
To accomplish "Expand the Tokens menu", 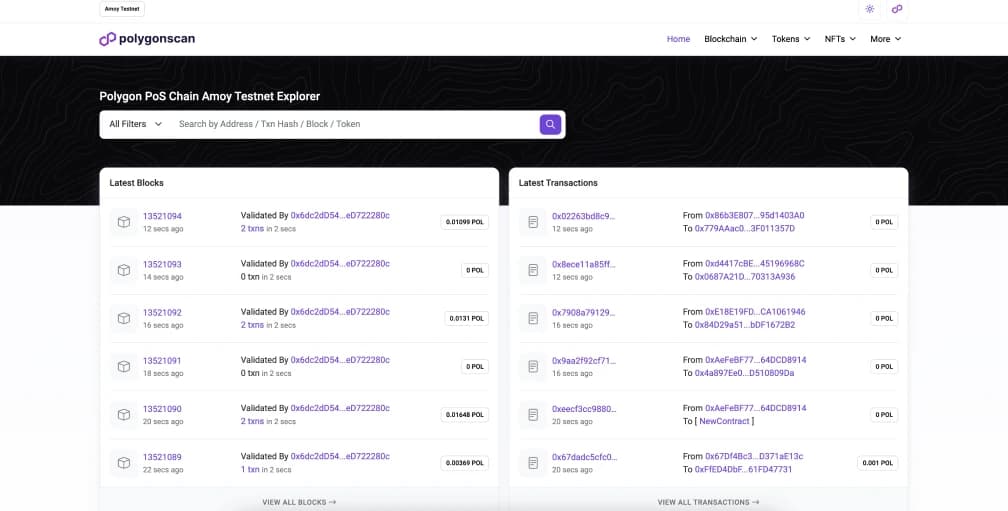I will [791, 39].
